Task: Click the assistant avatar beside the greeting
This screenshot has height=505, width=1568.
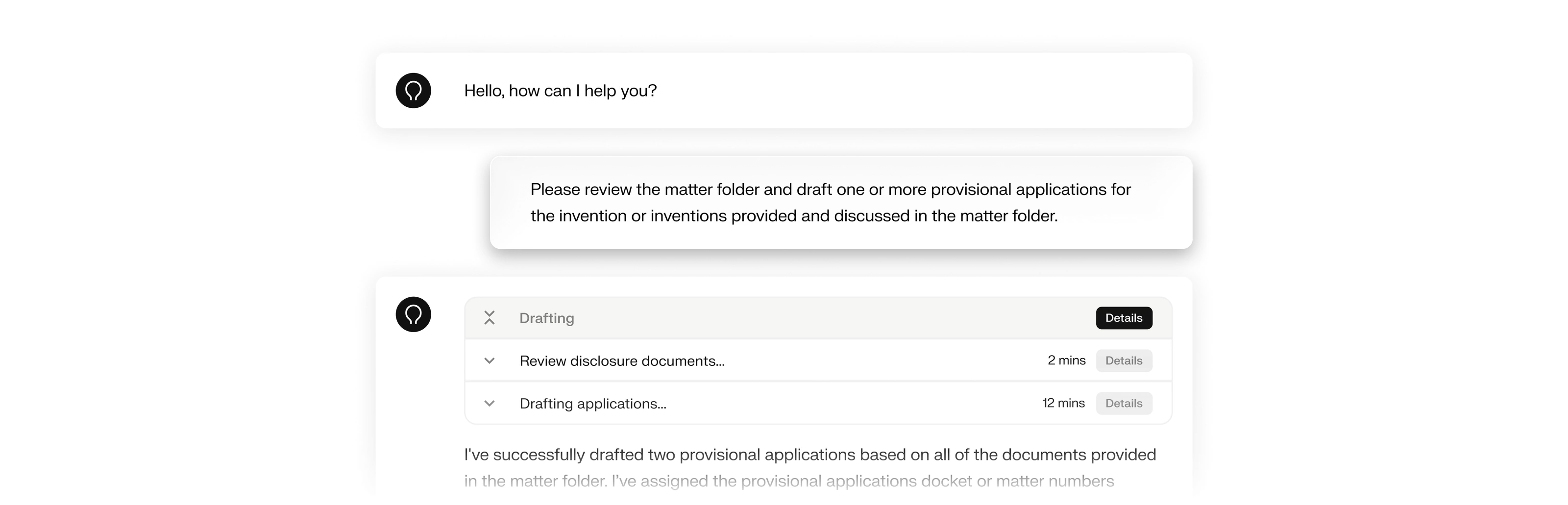Action: (413, 91)
